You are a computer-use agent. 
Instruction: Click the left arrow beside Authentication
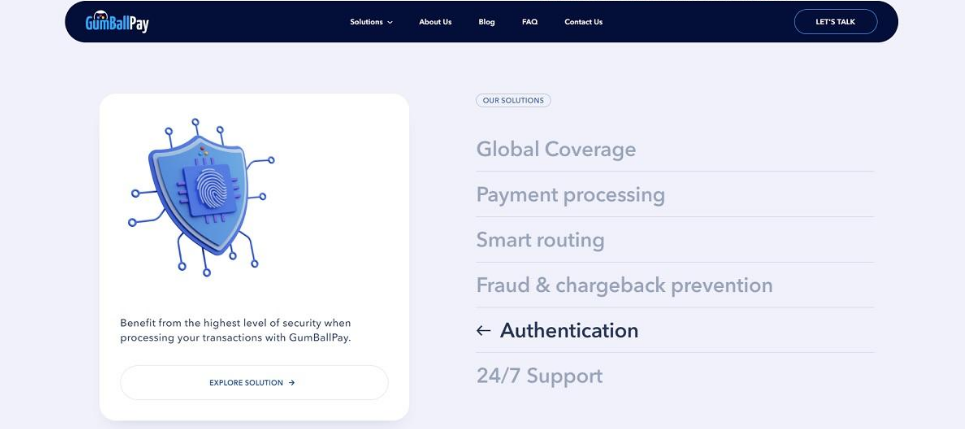pos(484,331)
